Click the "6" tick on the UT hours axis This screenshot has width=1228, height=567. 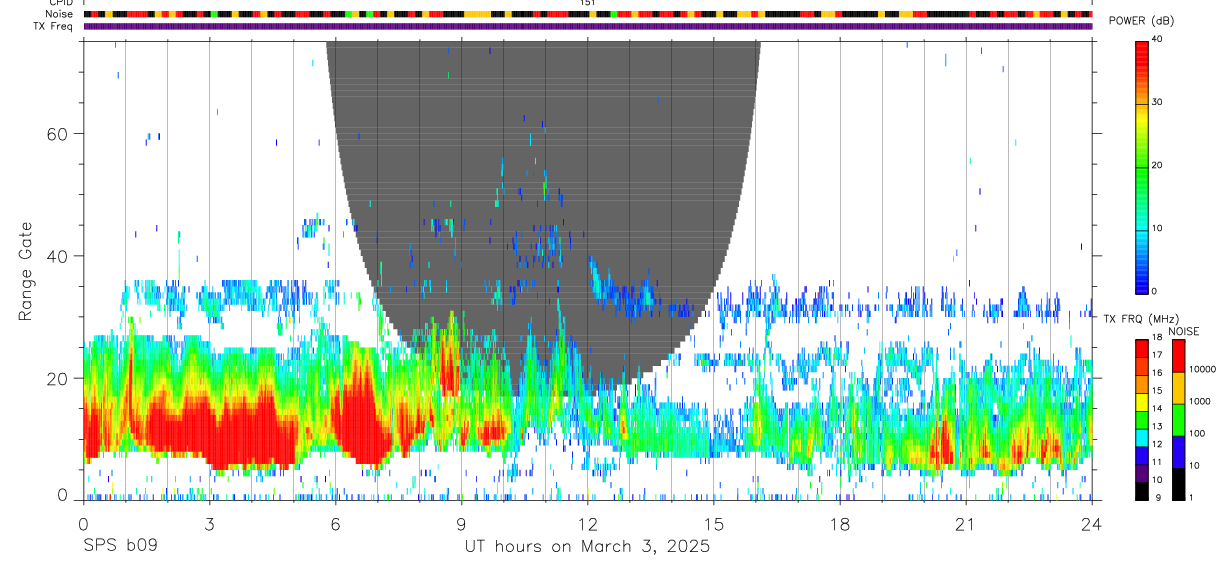335,524
